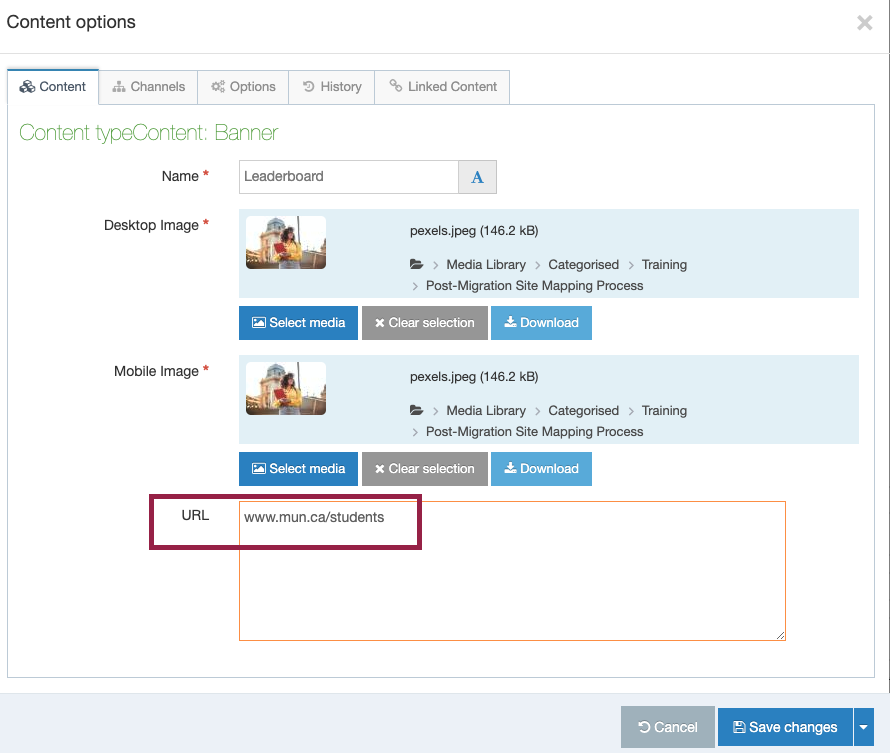Click Post-Migration Site Mapping Process under Mobile Image
This screenshot has width=890, height=753.
coord(534,431)
